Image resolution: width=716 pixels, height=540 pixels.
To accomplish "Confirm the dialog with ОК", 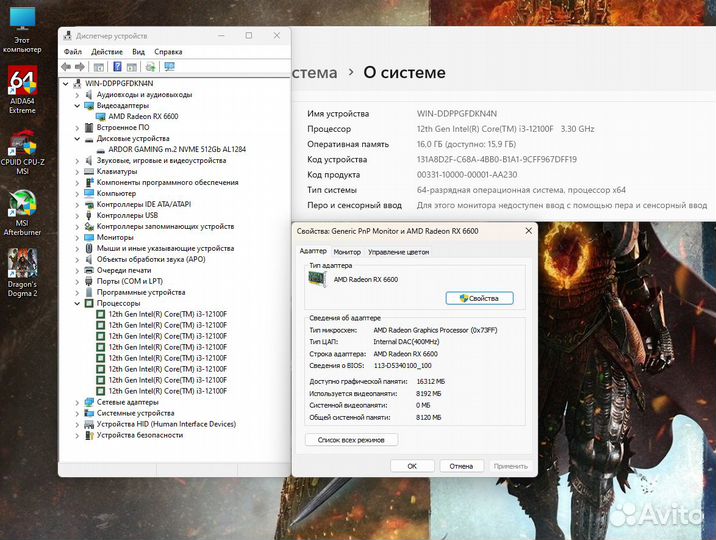I will click(x=412, y=466).
